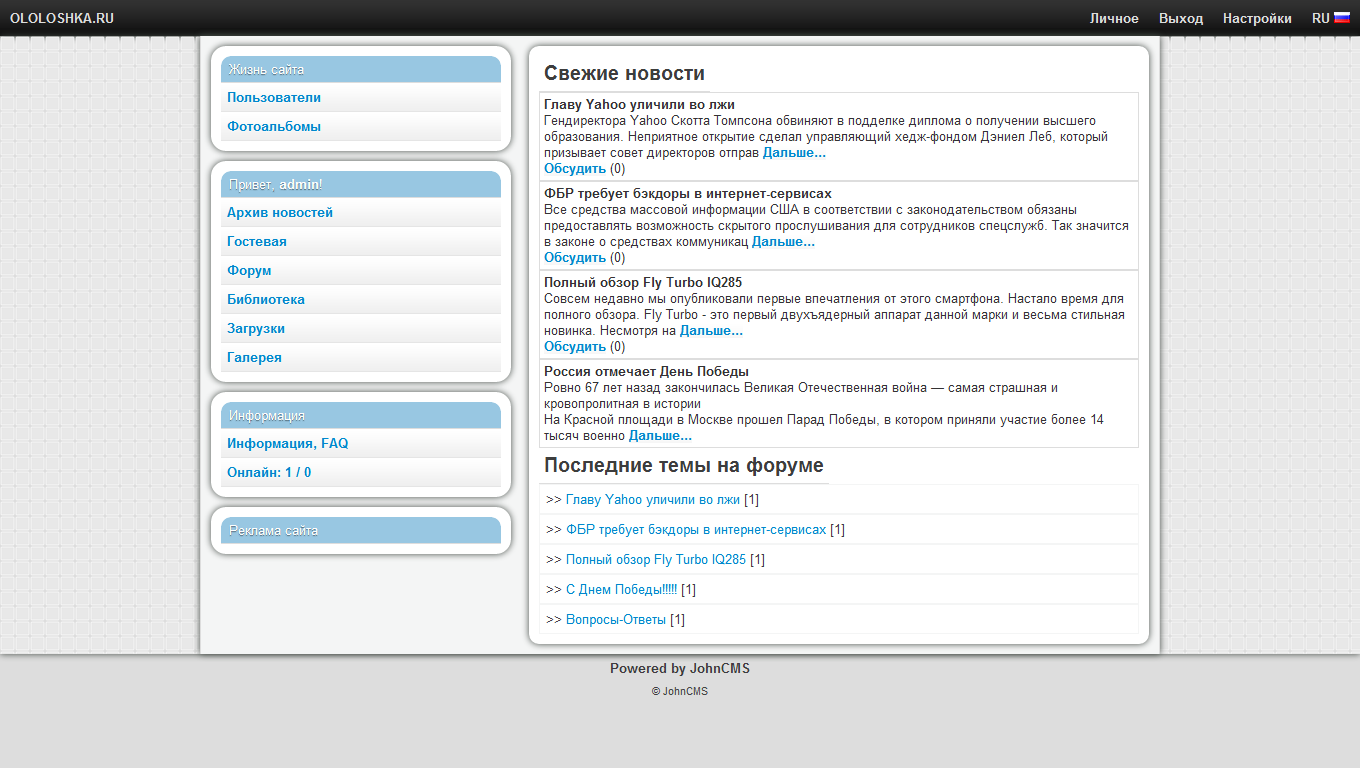Screen dimensions: 1360x768
Task: Open the Библиотека section
Action: [266, 300]
